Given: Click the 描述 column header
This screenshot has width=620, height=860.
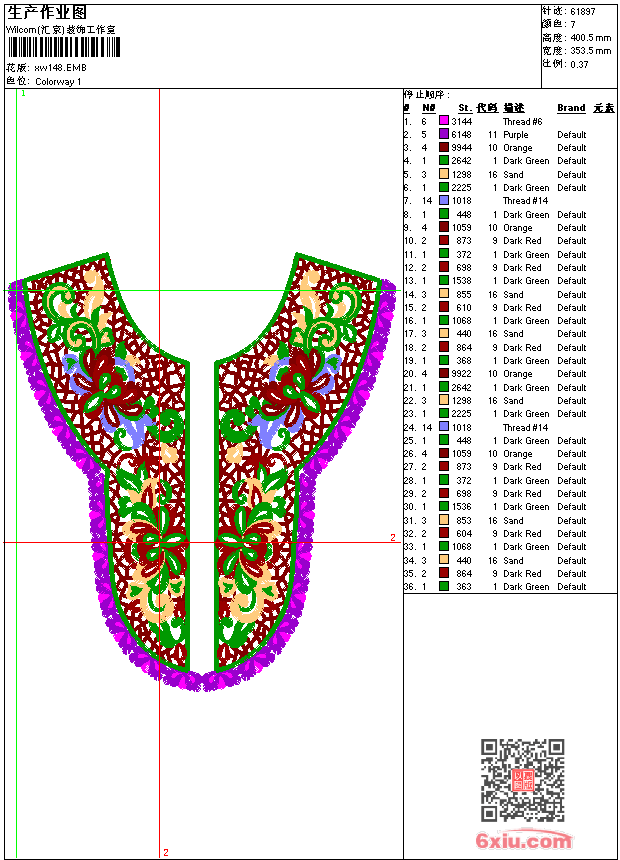Looking at the screenshot, I should [x=514, y=108].
